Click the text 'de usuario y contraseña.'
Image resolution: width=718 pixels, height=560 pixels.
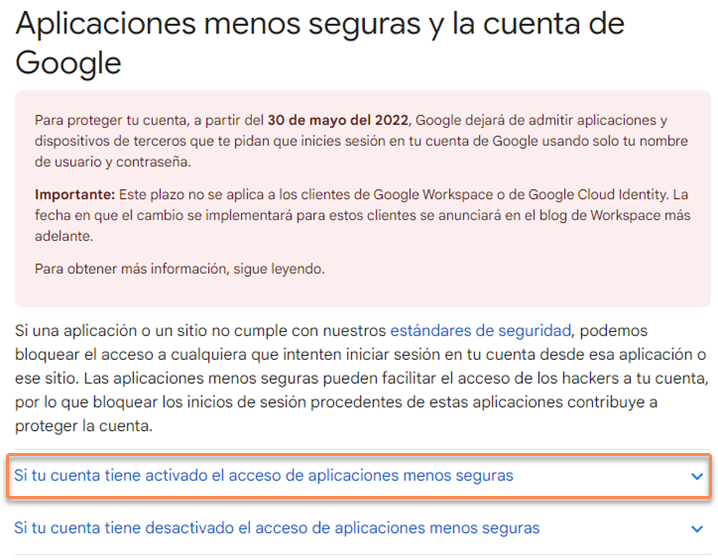coord(113,162)
